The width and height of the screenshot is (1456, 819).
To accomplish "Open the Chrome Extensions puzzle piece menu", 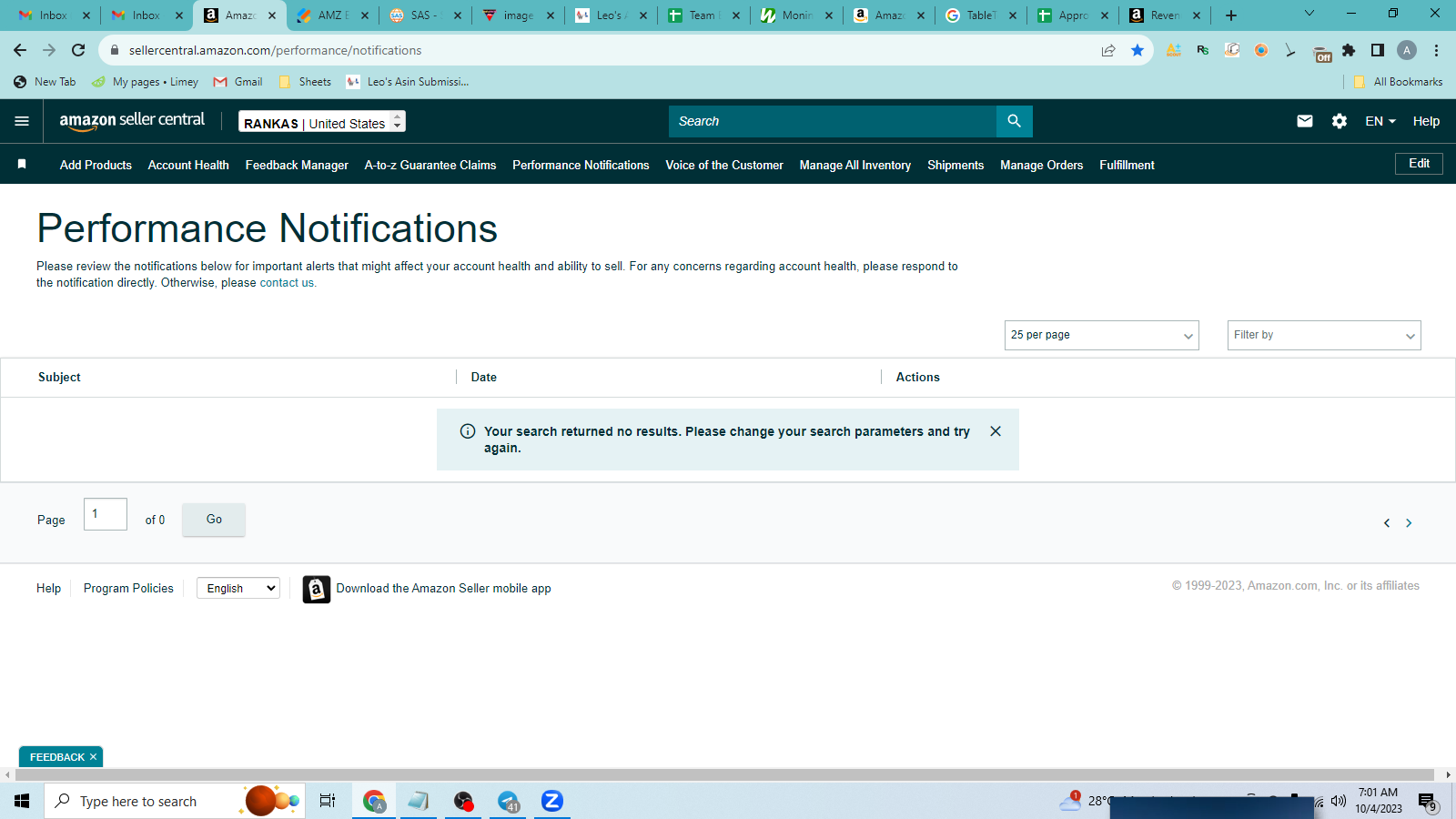I will coord(1349,50).
